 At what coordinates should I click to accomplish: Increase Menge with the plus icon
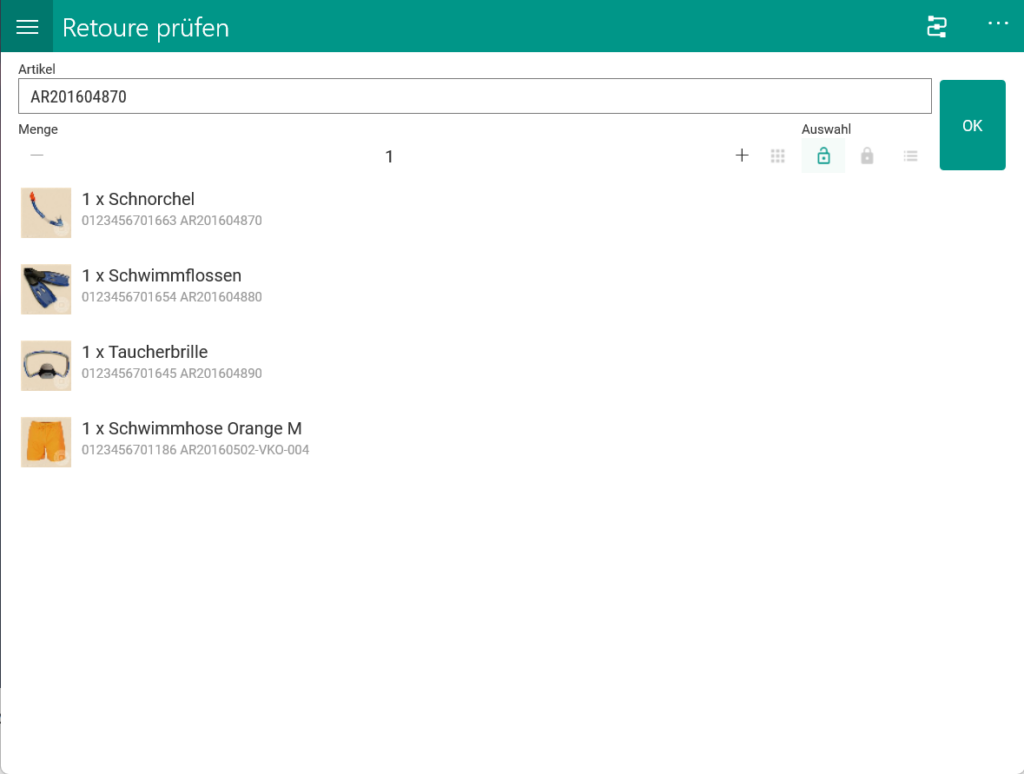tap(742, 156)
